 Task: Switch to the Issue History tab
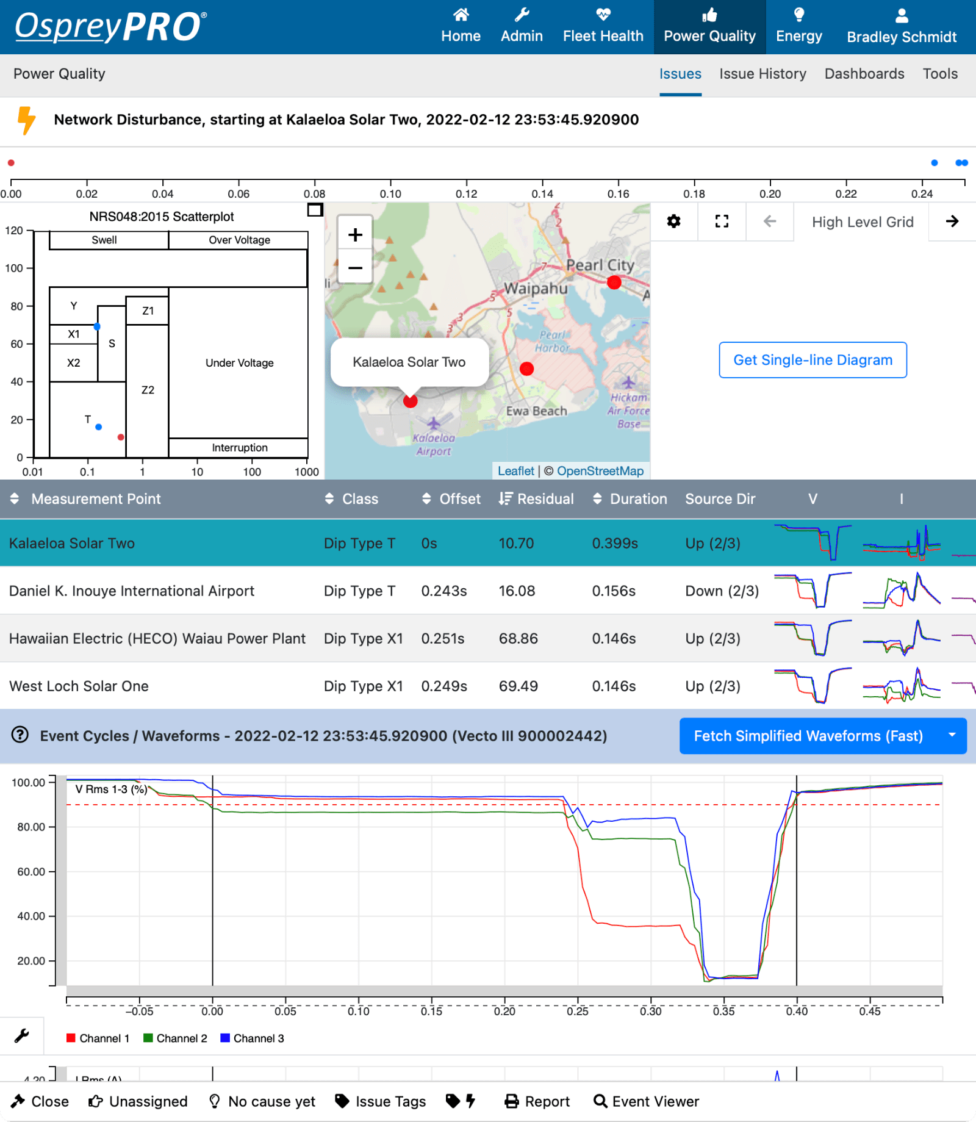click(763, 73)
